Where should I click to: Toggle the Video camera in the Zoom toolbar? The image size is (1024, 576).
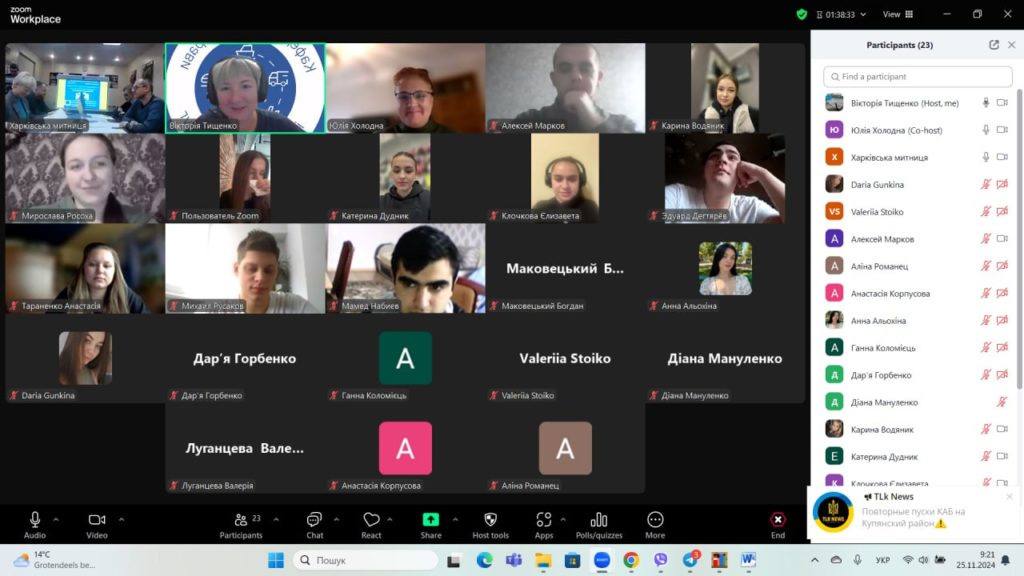point(97,524)
